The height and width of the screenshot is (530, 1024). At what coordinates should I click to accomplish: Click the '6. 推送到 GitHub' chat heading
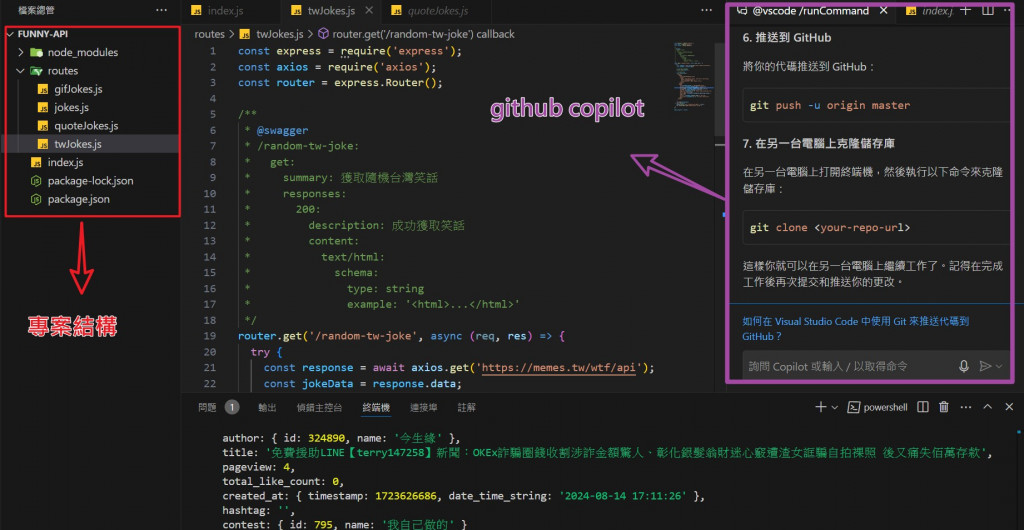(x=787, y=38)
